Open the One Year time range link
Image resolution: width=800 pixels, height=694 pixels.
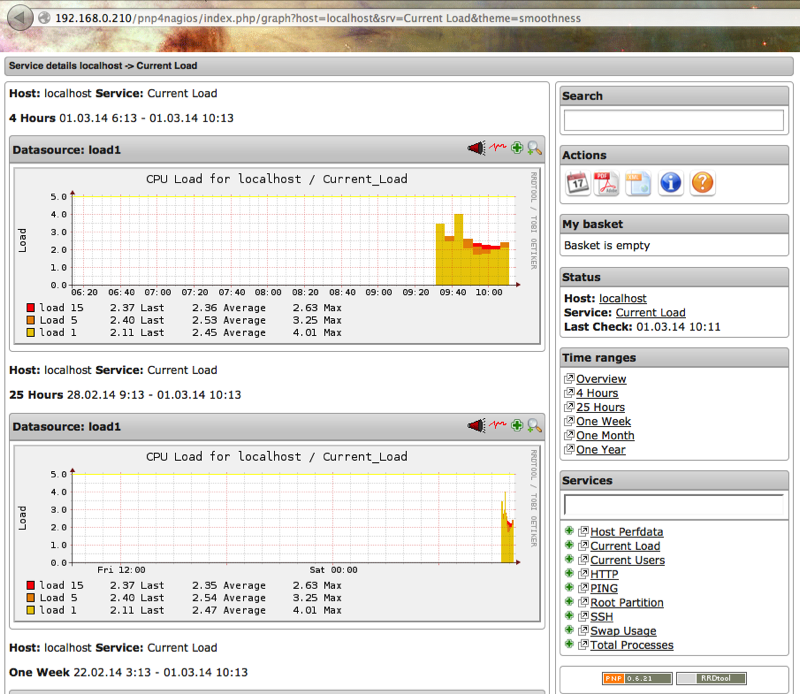click(601, 450)
